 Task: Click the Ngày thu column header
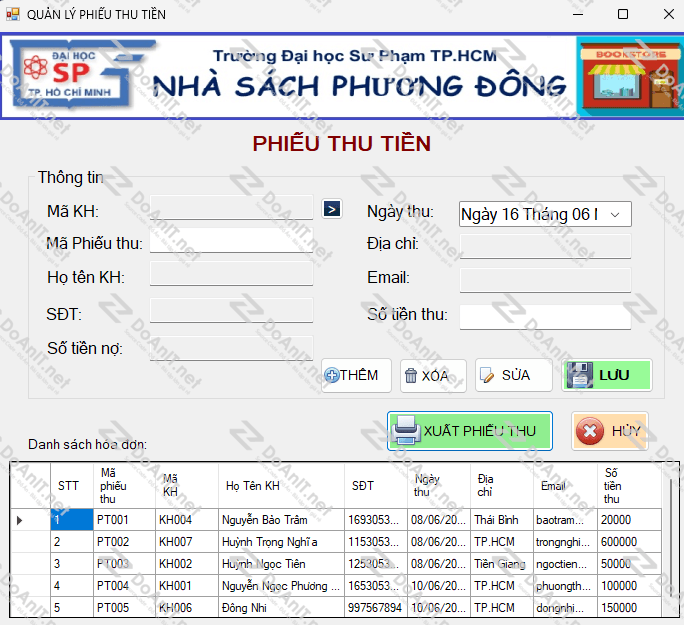pyautogui.click(x=439, y=485)
